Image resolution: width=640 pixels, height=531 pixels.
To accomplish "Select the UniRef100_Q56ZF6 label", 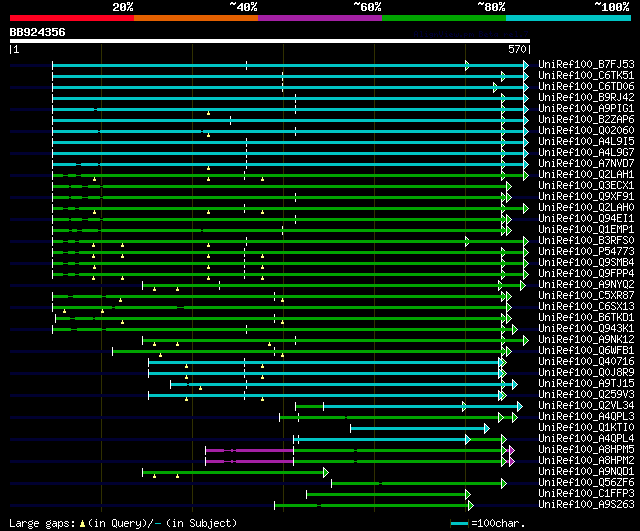I will tap(586, 483).
